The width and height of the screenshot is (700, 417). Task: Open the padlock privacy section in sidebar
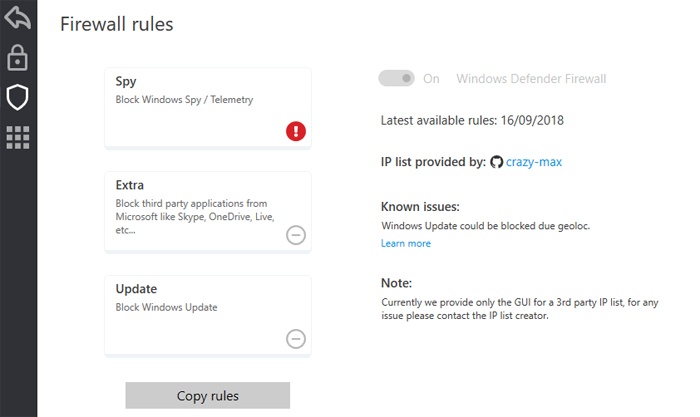tap(18, 58)
